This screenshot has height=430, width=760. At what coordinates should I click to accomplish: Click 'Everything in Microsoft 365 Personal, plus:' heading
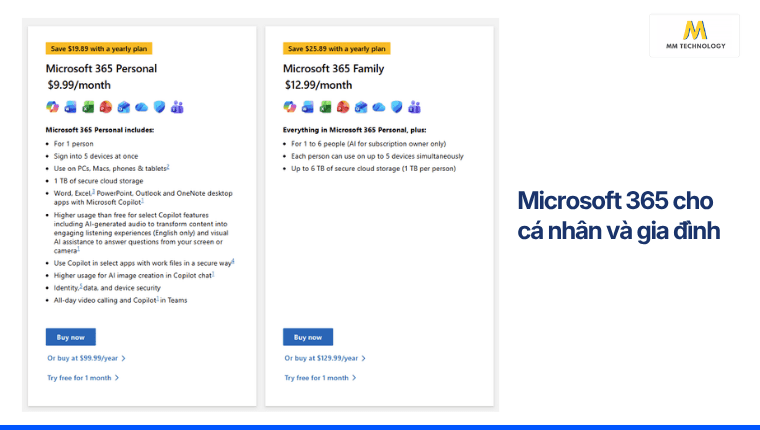point(355,130)
